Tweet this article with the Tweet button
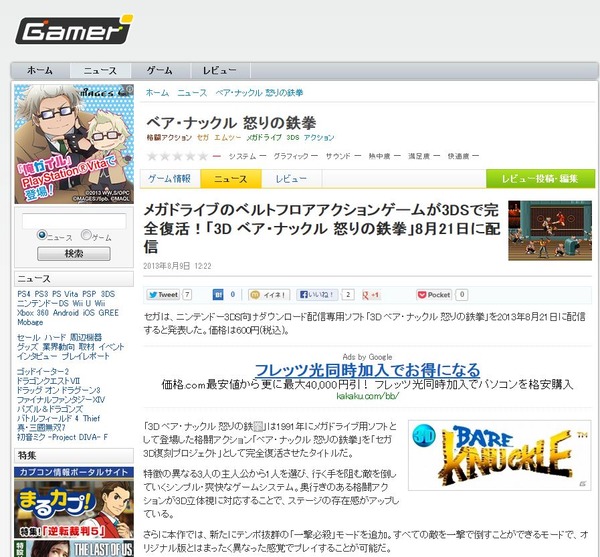 (x=163, y=295)
